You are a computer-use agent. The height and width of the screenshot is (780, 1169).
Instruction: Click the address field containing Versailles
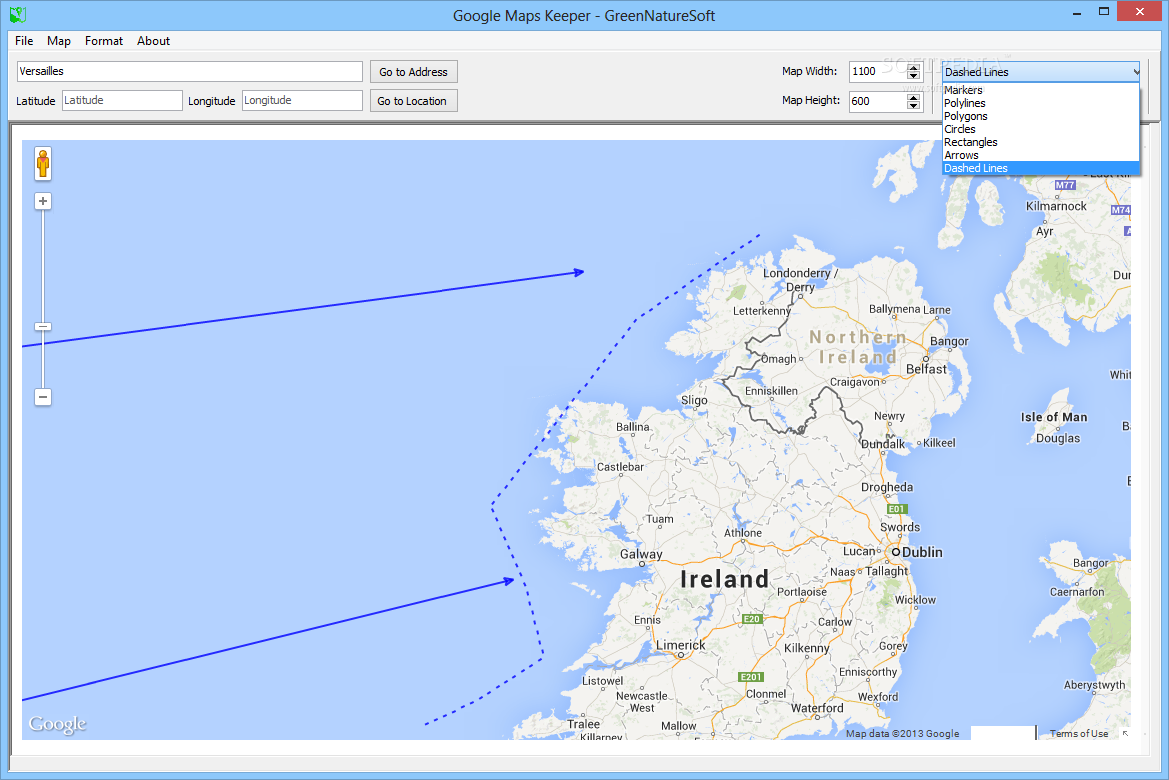pyautogui.click(x=189, y=72)
